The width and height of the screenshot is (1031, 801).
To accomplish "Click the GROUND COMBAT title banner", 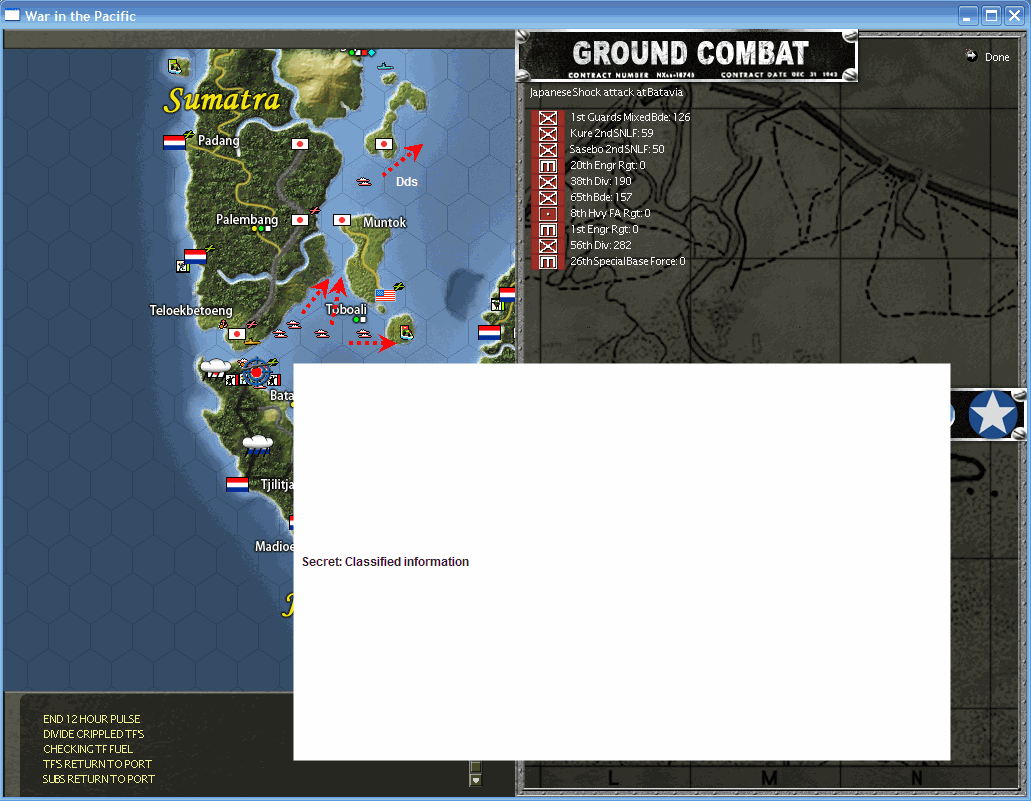I will tap(688, 56).
